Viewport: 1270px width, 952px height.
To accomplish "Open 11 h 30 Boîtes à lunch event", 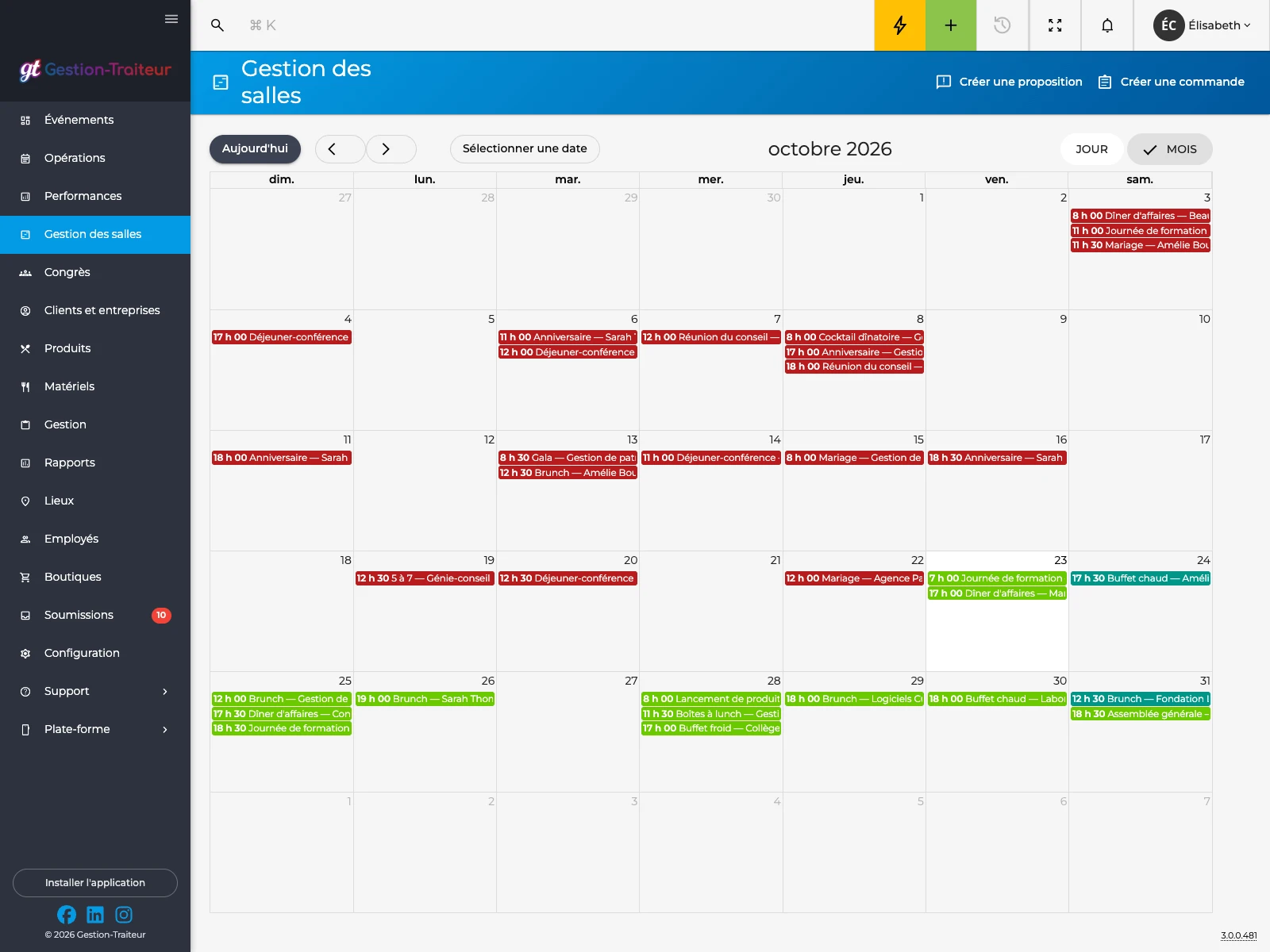I will click(711, 714).
